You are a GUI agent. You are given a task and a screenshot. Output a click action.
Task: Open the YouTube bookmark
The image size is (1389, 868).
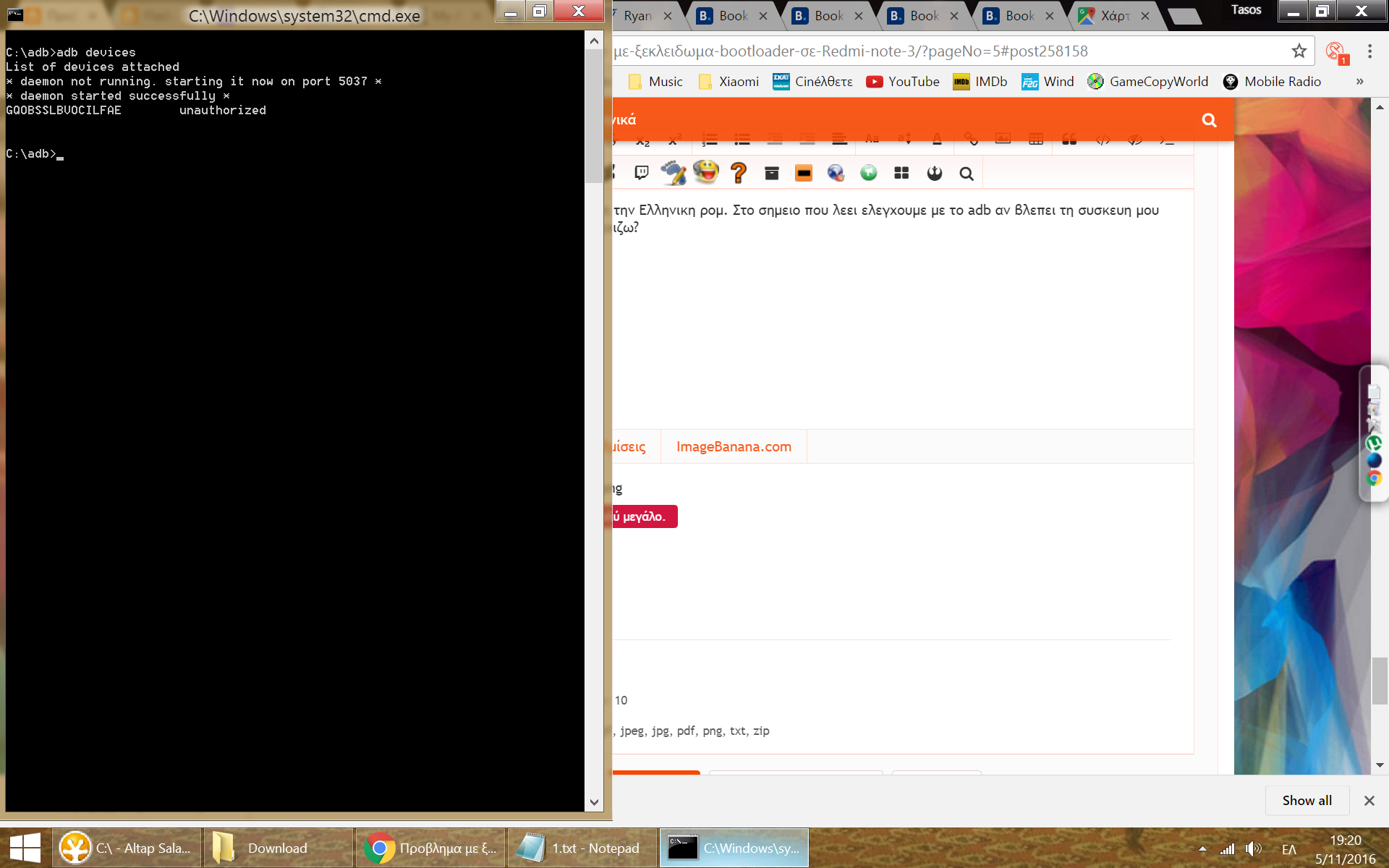tap(903, 82)
